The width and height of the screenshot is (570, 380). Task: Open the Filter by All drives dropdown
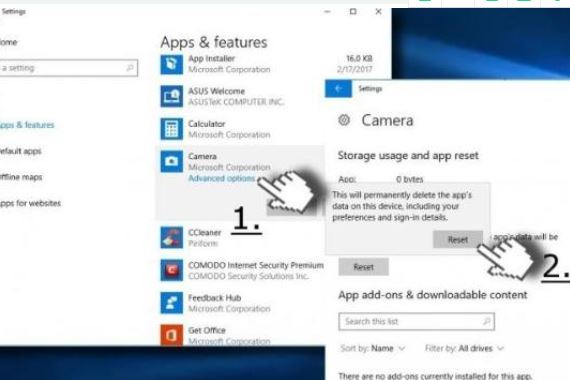click(x=465, y=348)
